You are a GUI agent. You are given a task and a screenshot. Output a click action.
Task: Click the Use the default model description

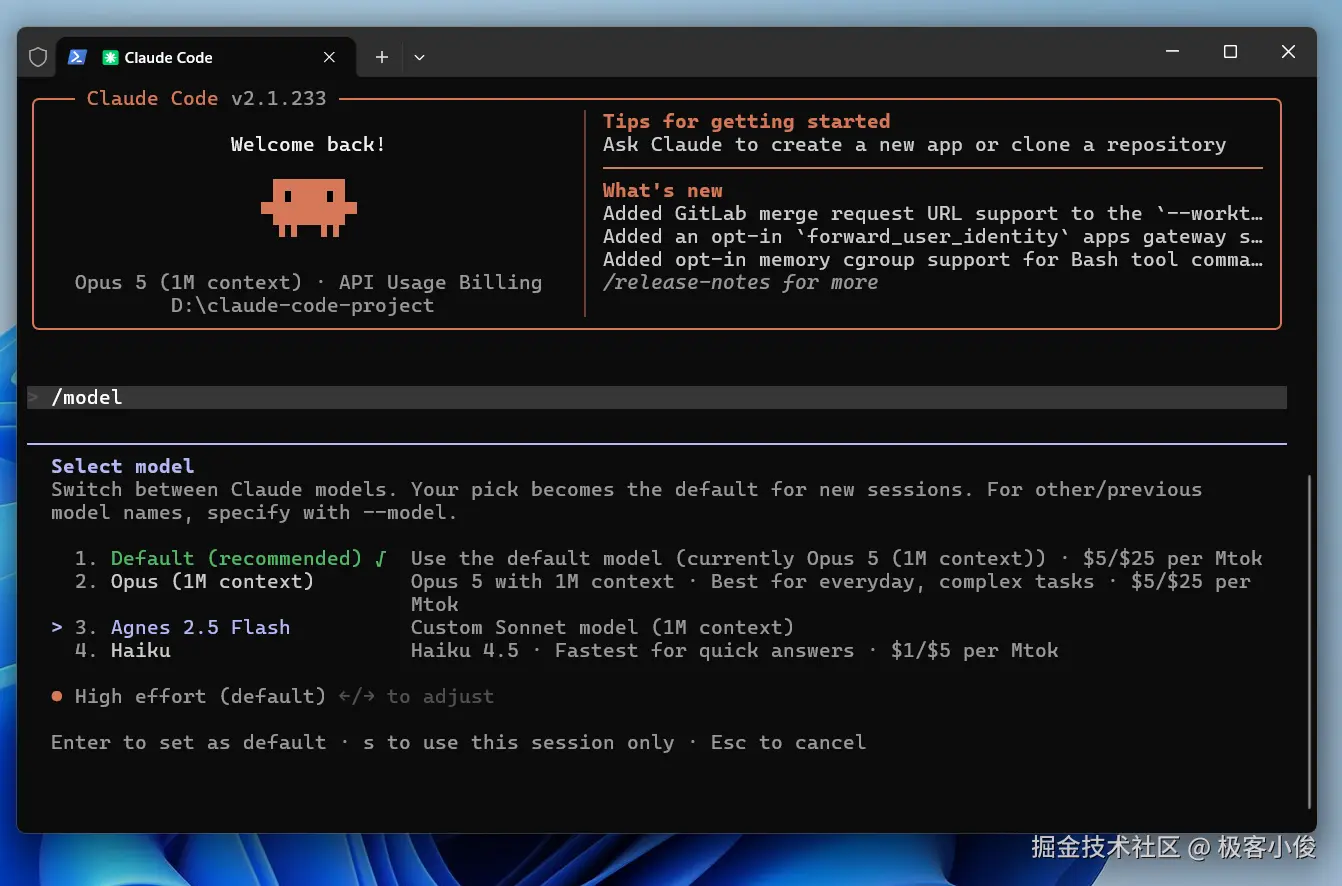click(x=836, y=558)
